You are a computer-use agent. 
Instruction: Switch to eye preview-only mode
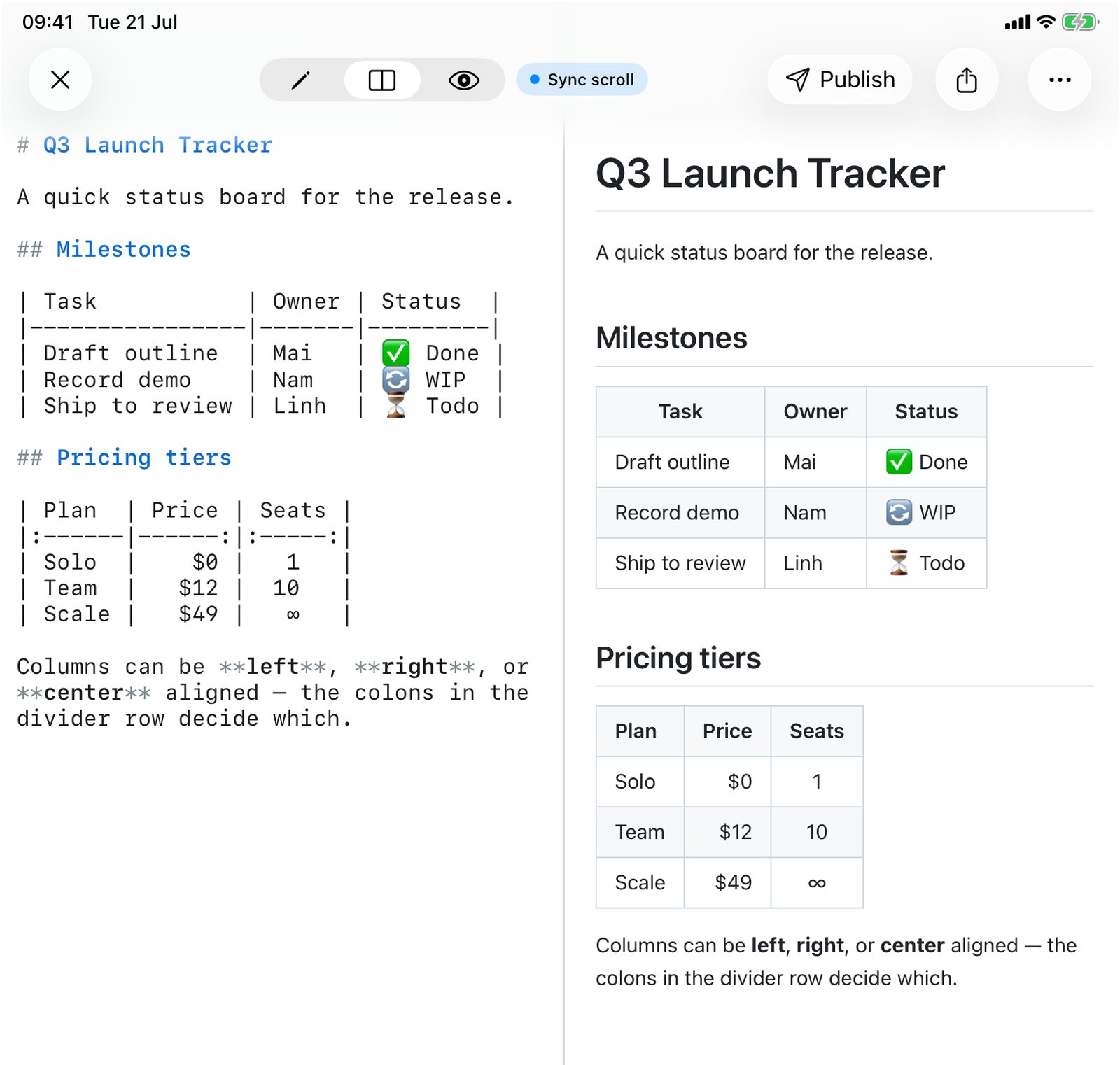pyautogui.click(x=463, y=80)
